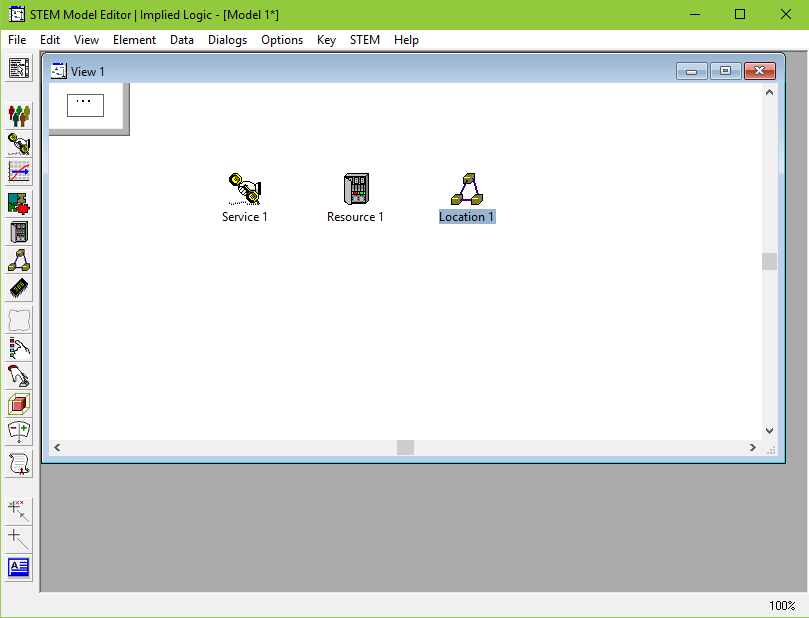Click the vertical scrollbar down arrow
The image size is (809, 618).
click(x=769, y=431)
